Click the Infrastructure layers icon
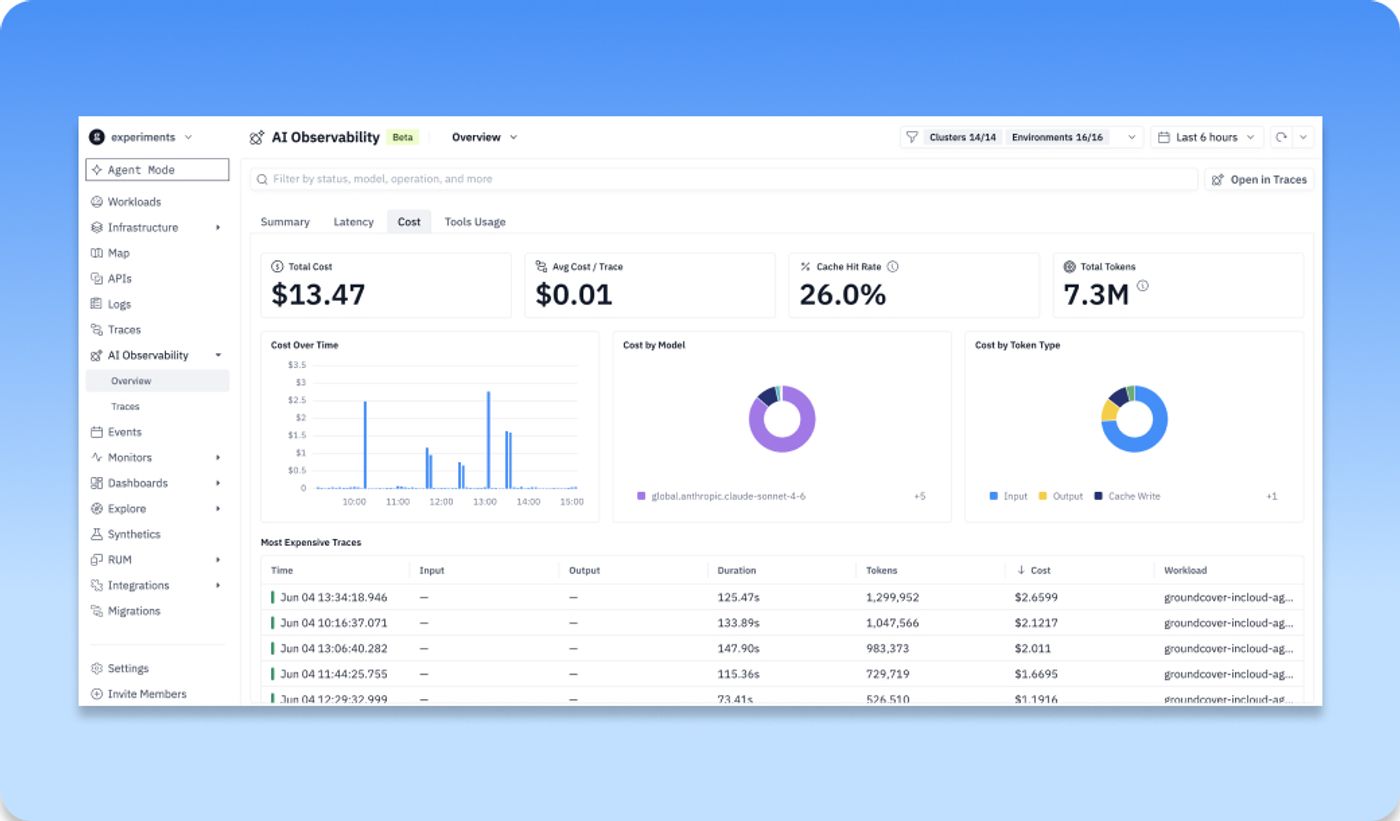 click(97, 227)
